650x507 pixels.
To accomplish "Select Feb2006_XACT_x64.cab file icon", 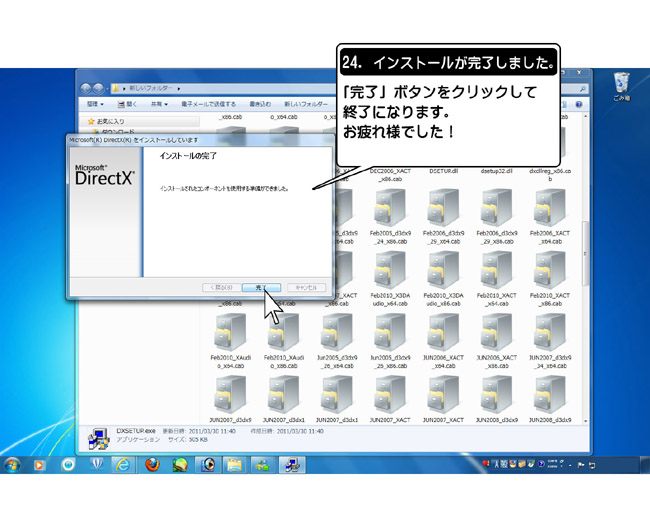I will click(550, 208).
